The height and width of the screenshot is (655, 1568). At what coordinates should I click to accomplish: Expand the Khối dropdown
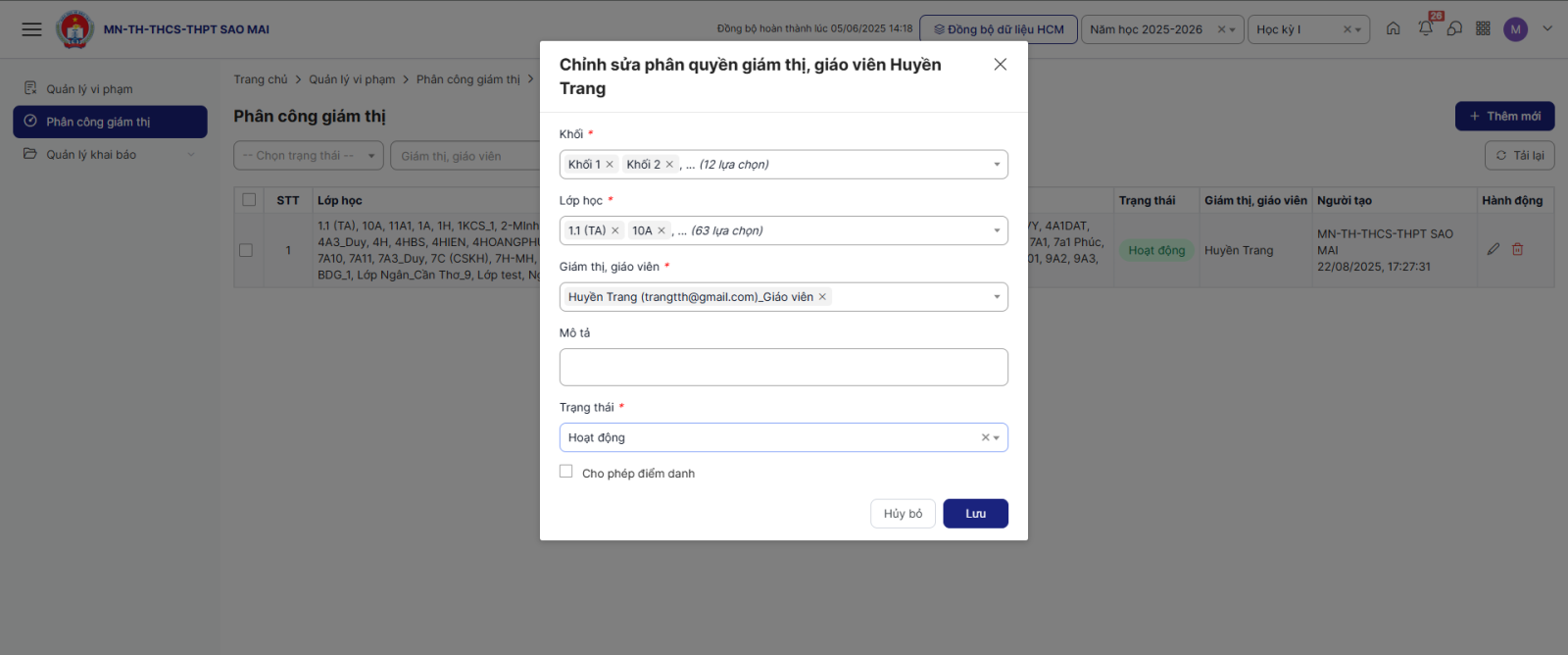click(997, 165)
